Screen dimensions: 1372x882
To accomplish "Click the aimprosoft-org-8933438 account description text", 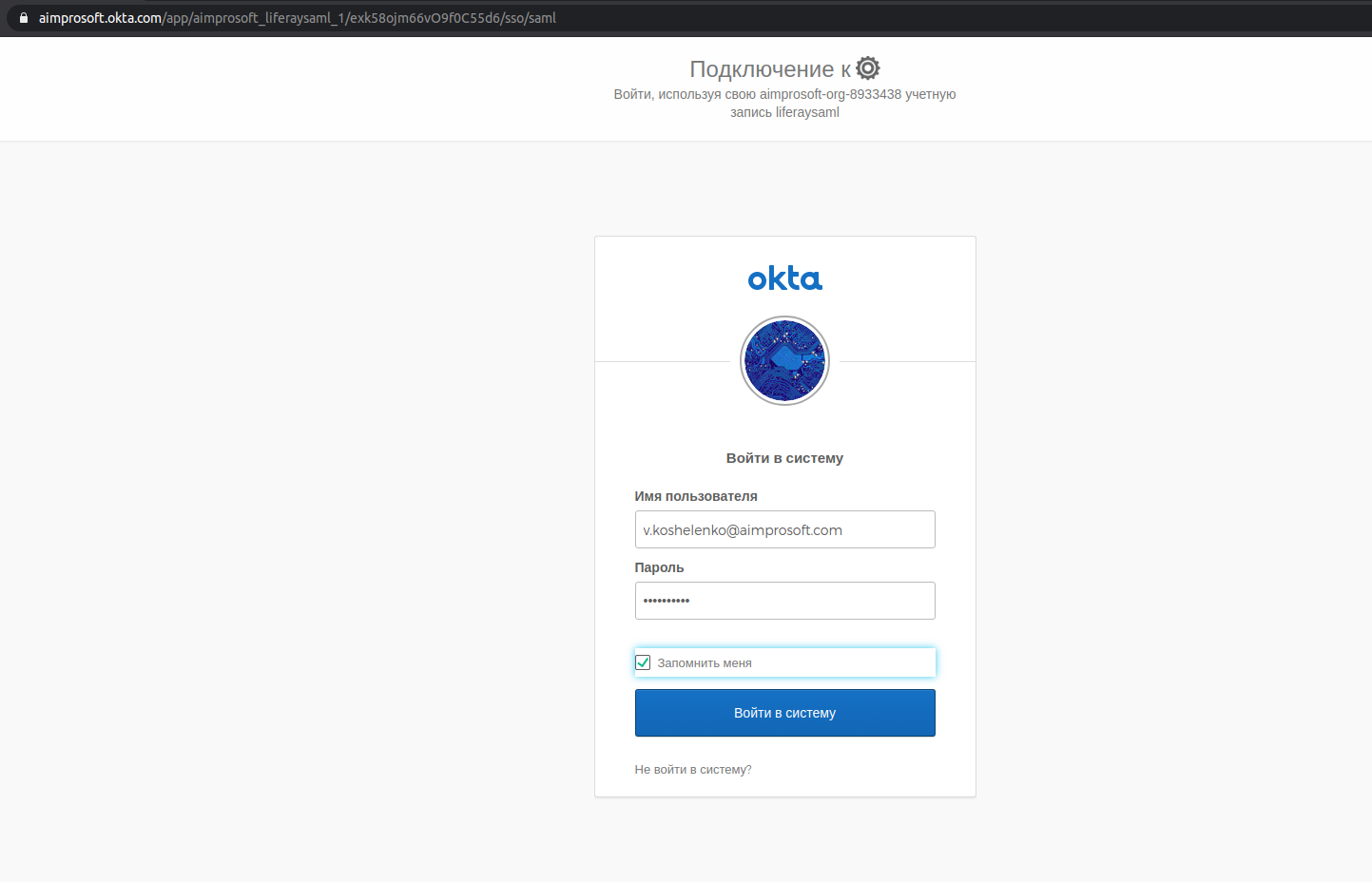I will [784, 103].
